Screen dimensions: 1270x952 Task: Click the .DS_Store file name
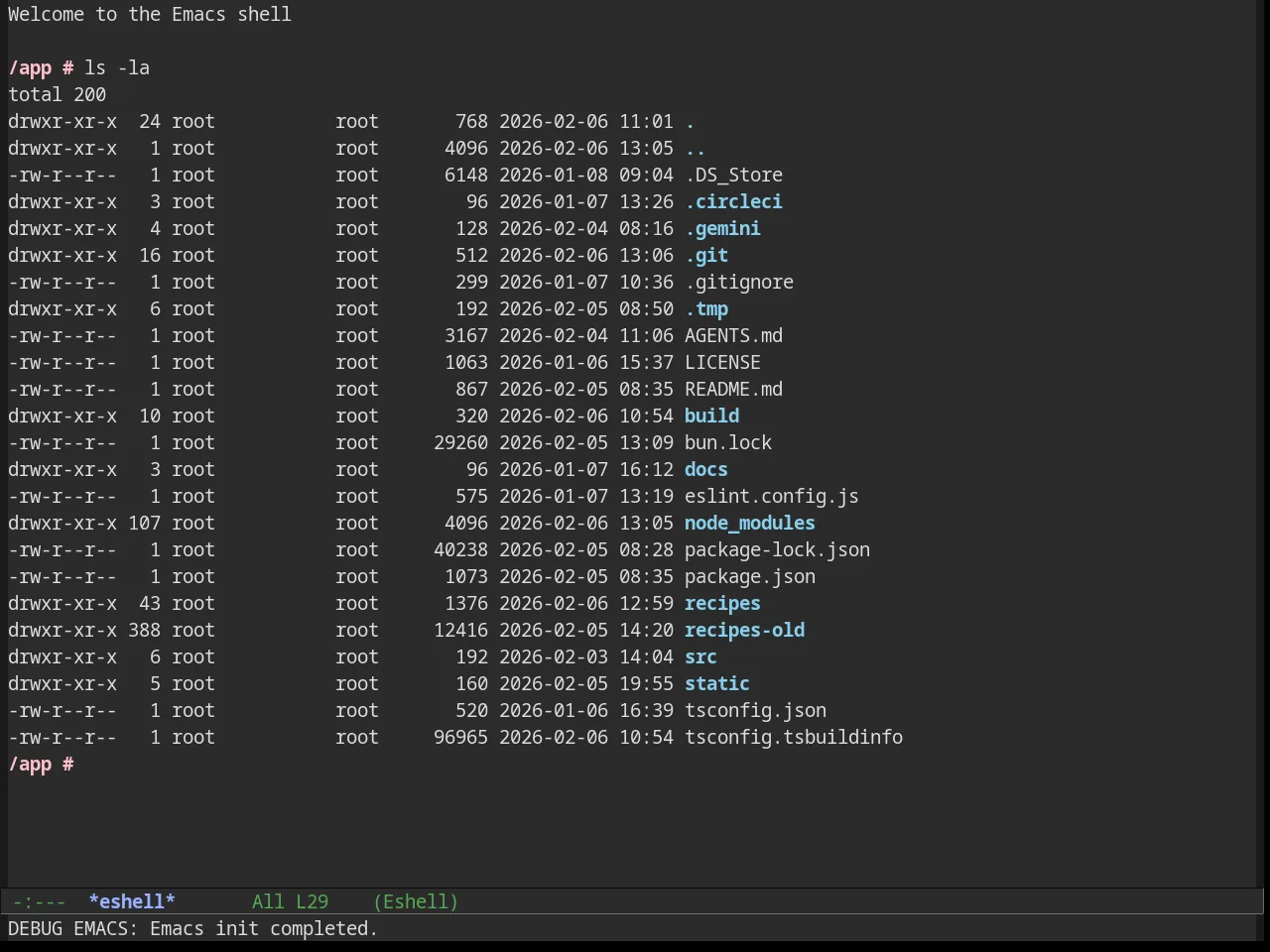(733, 175)
